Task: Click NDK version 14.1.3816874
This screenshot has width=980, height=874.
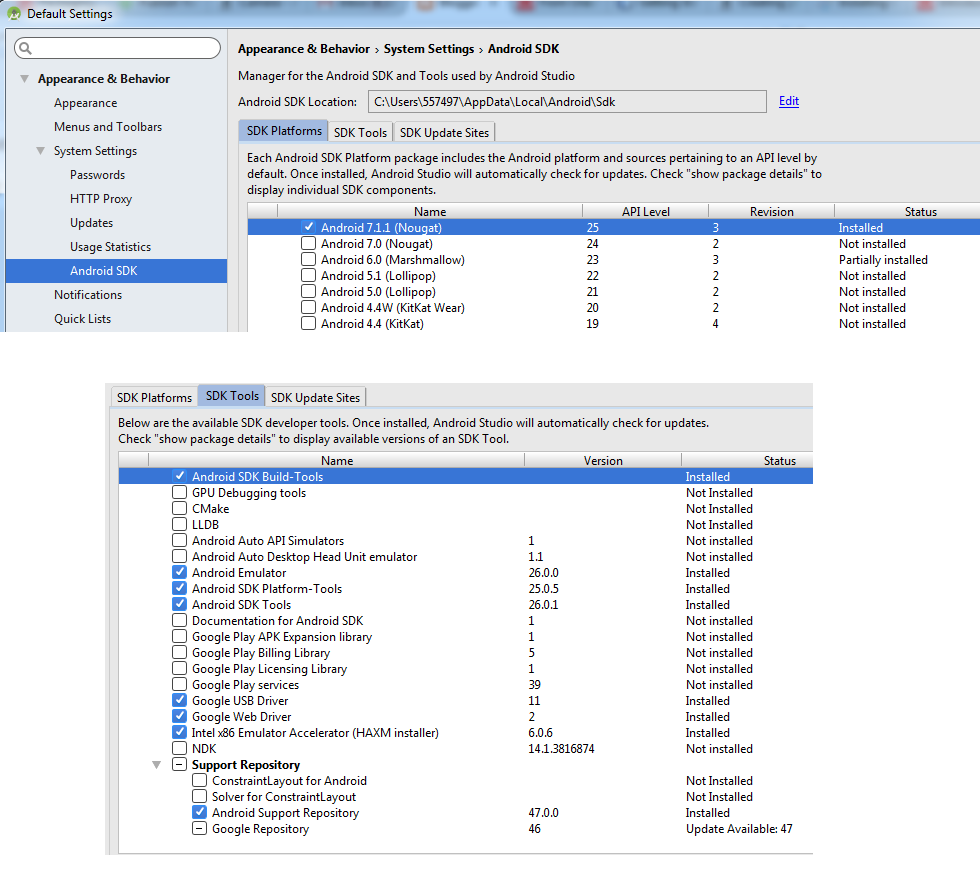Action: pyautogui.click(x=561, y=748)
